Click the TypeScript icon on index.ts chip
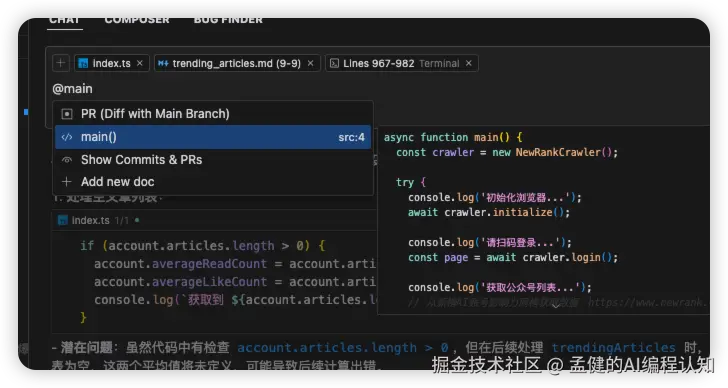This screenshot has width=728, height=388. pos(83,63)
